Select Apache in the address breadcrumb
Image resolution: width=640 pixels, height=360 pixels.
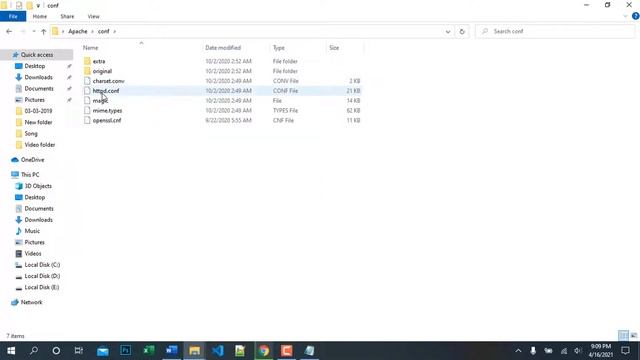(x=78, y=31)
